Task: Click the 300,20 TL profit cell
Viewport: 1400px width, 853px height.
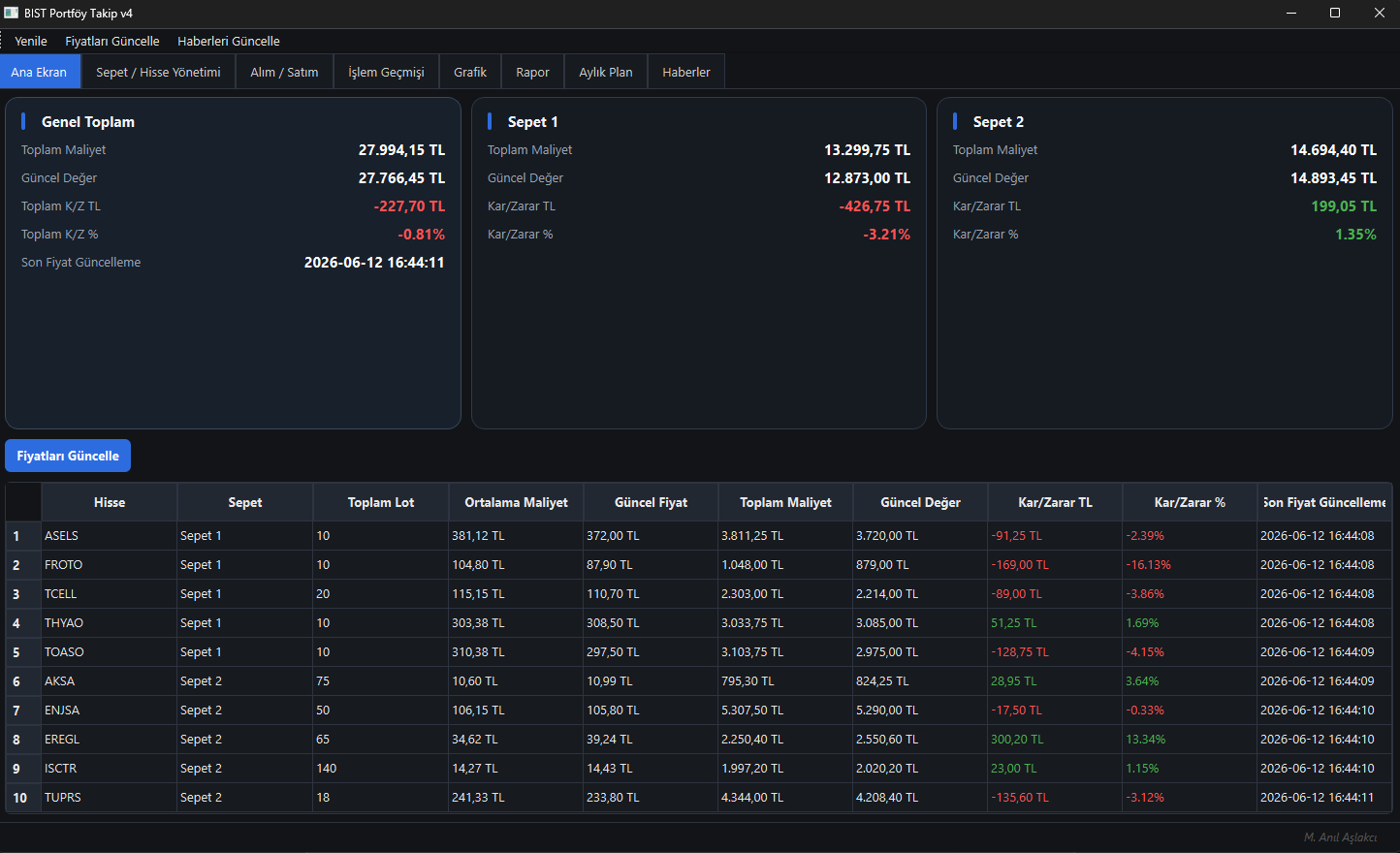Action: coord(1055,740)
